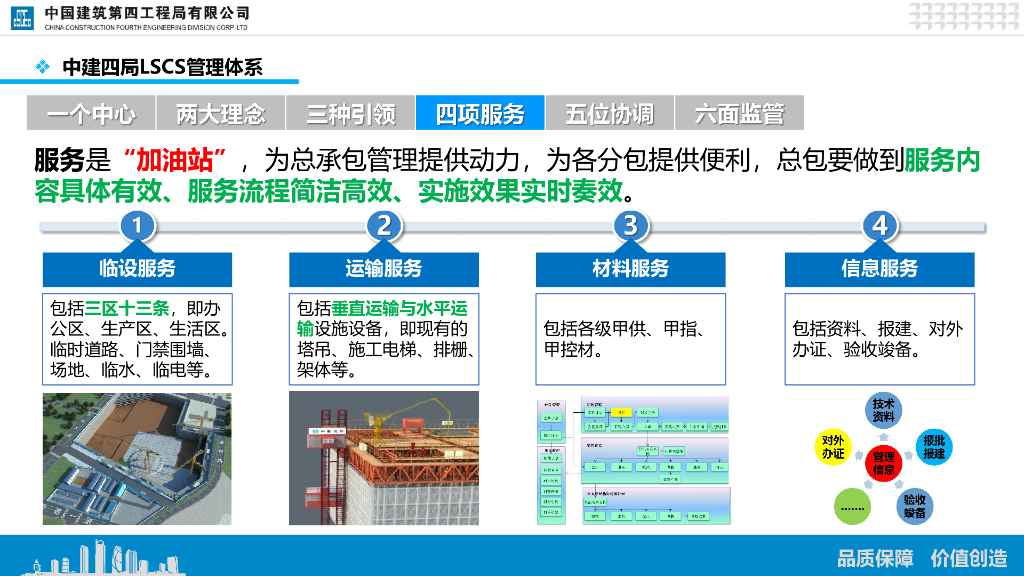
Task: Click the 包括资料、报建、对外办证 description text
Action: pos(877,339)
